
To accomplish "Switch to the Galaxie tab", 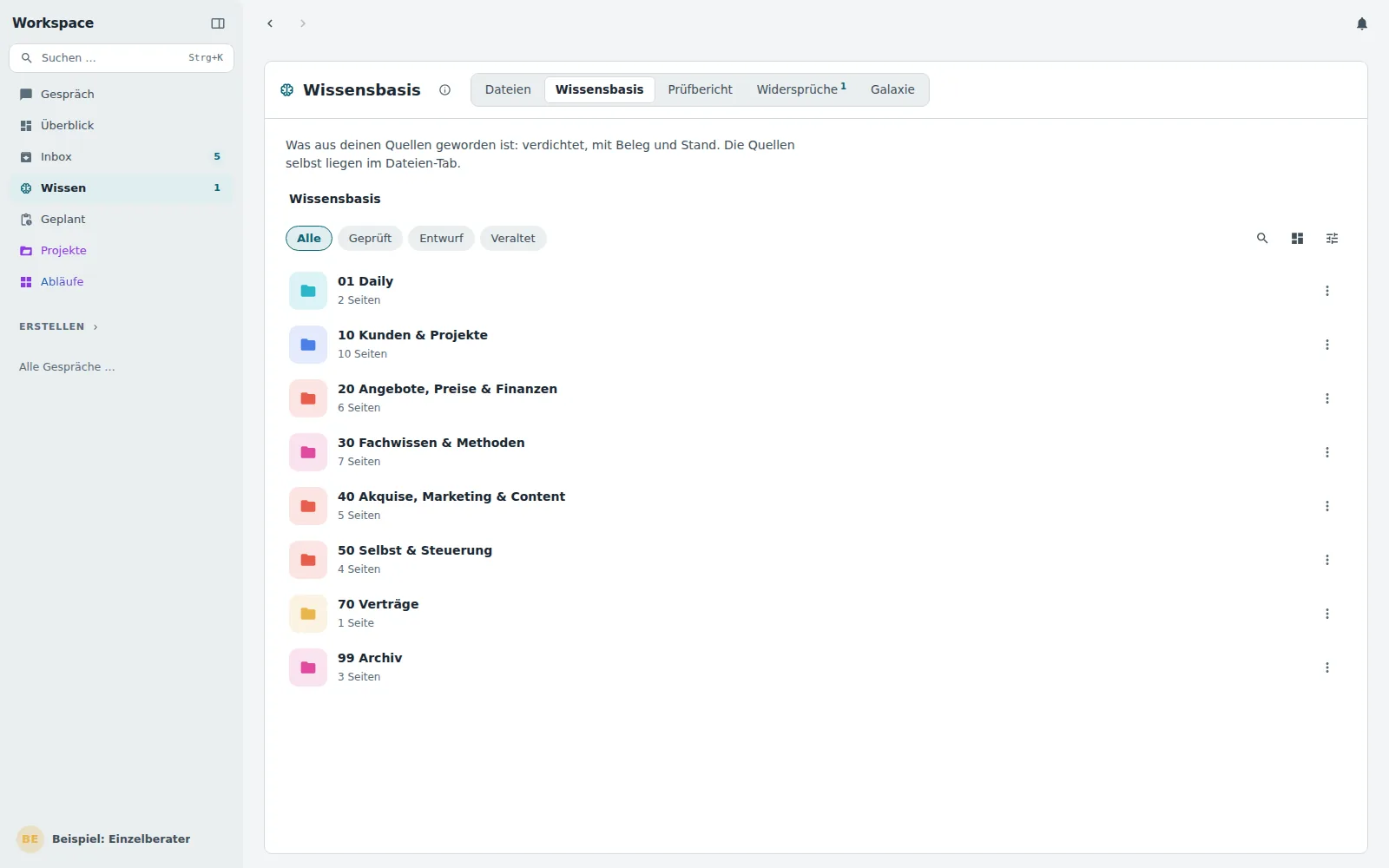I will tap(892, 89).
